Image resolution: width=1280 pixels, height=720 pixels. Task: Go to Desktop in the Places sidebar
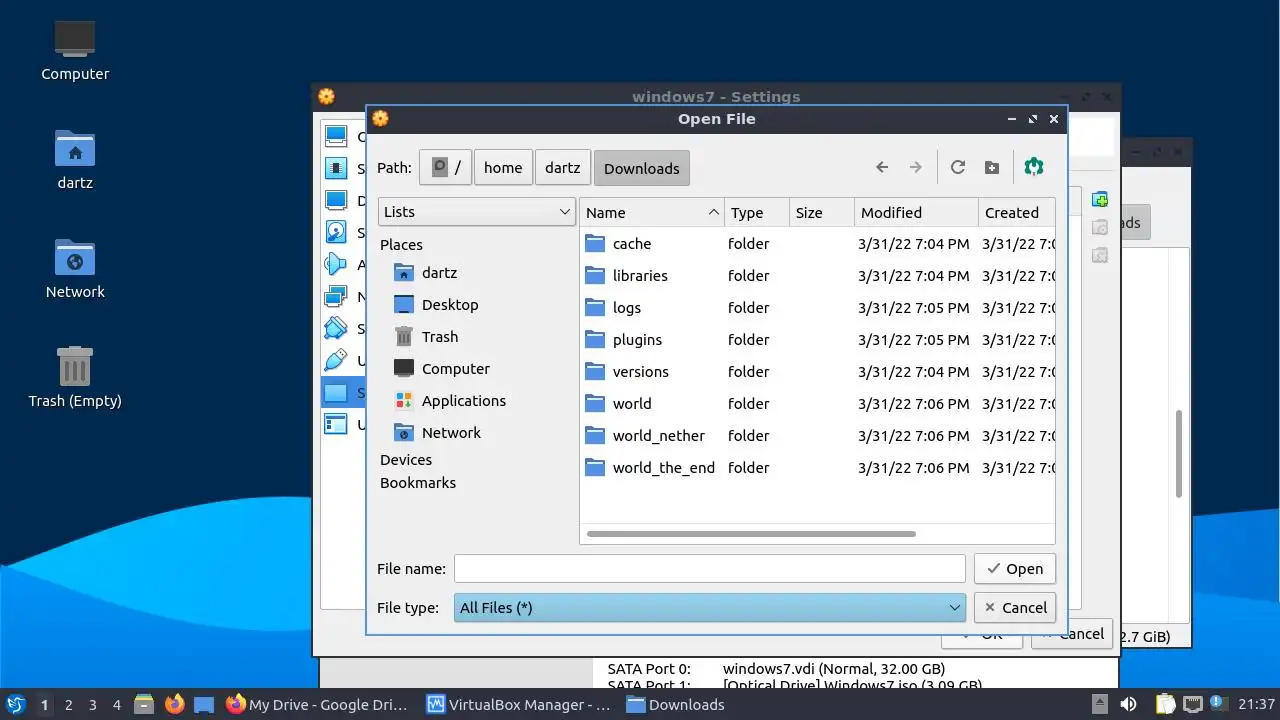pyautogui.click(x=449, y=304)
